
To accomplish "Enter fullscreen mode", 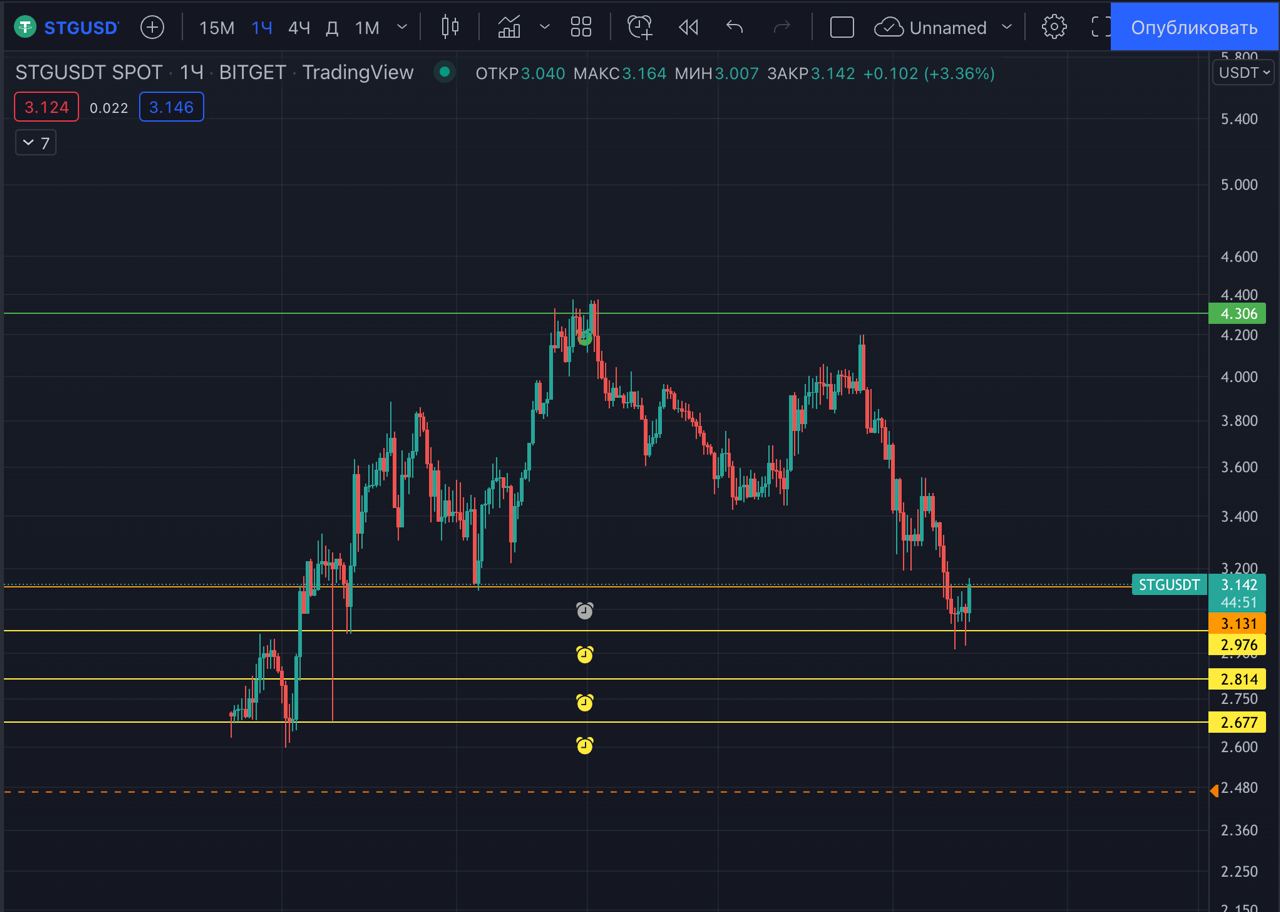I will coord(1100,27).
